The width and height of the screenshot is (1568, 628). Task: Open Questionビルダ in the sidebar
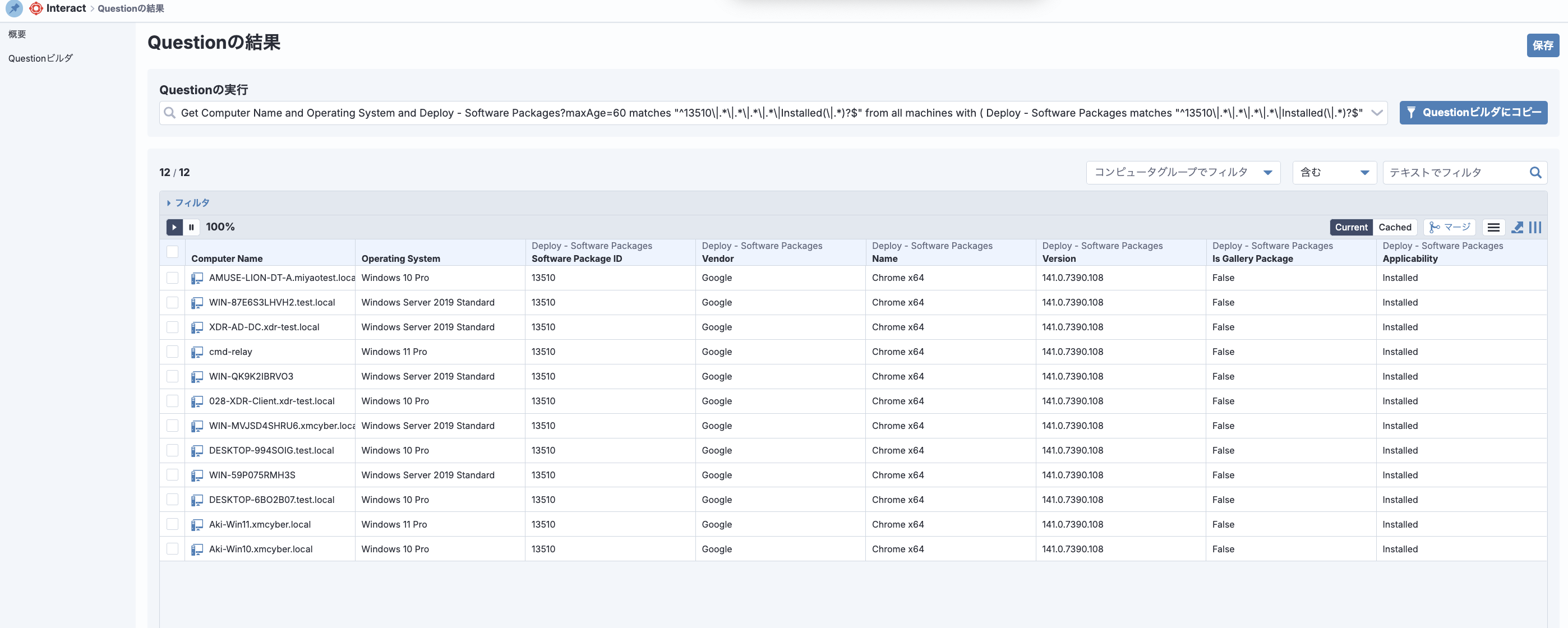tap(40, 58)
